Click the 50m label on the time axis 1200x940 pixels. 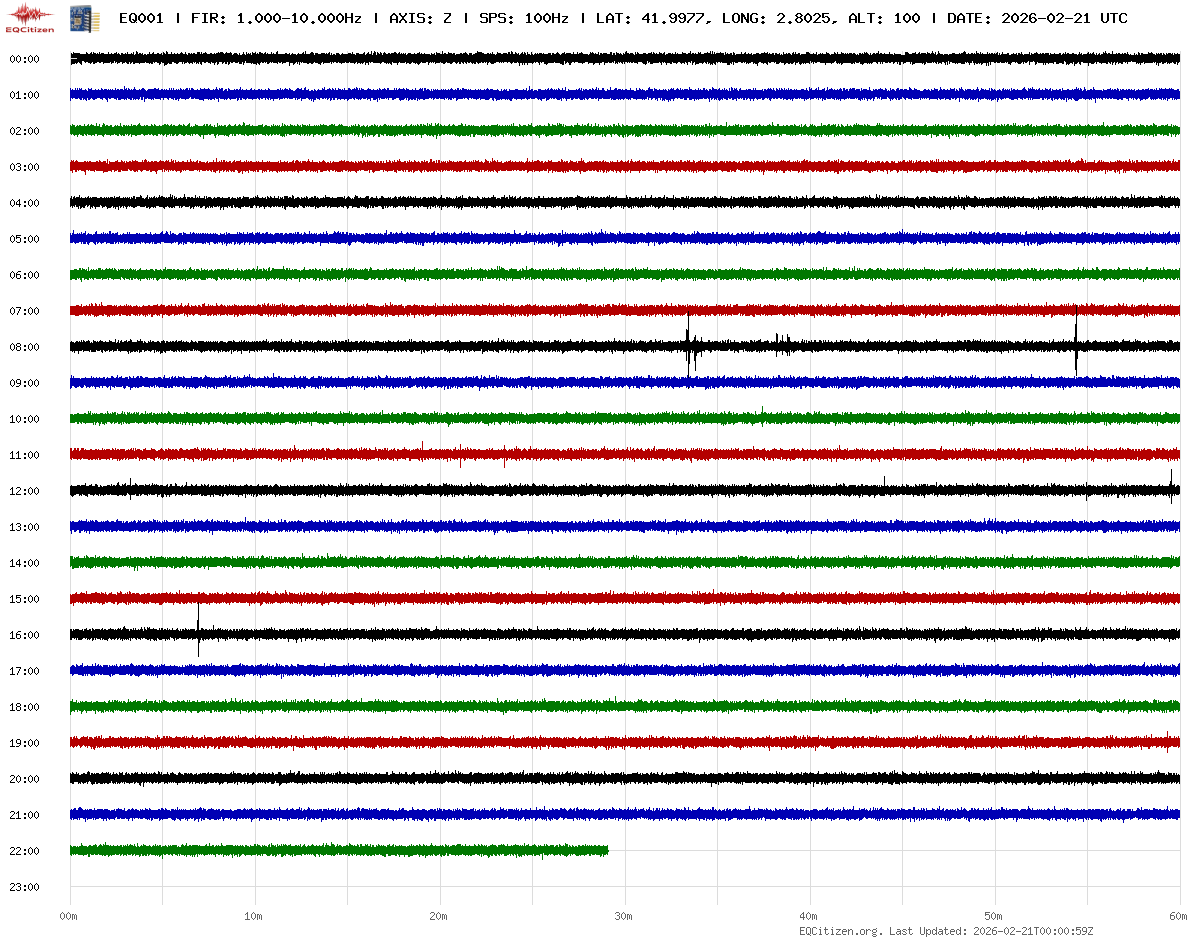pos(994,916)
